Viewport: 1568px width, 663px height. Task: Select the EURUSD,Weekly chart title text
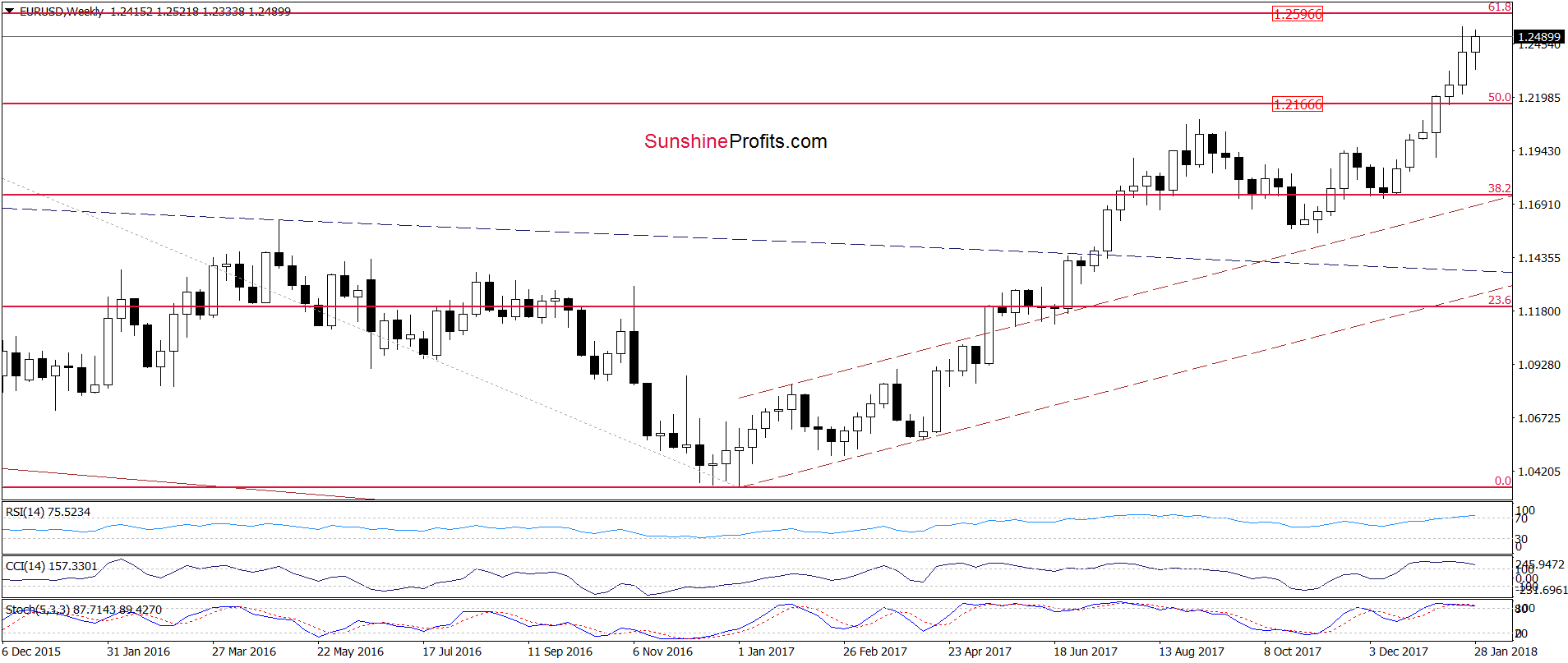pyautogui.click(x=62, y=12)
